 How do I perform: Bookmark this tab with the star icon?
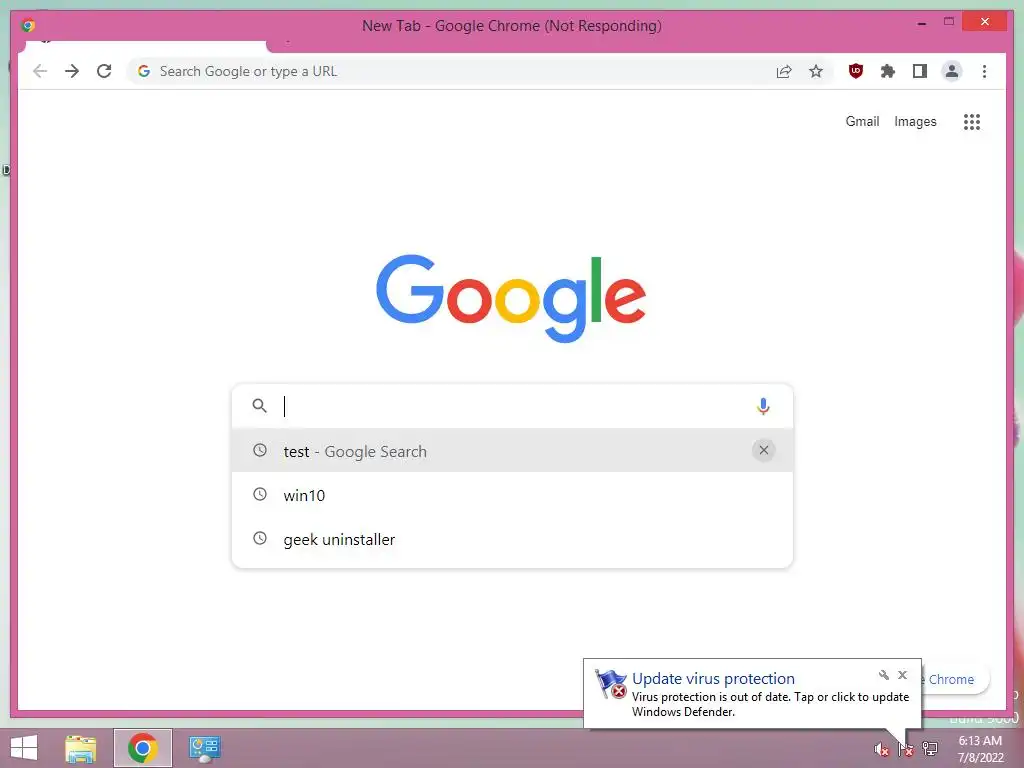click(x=816, y=71)
